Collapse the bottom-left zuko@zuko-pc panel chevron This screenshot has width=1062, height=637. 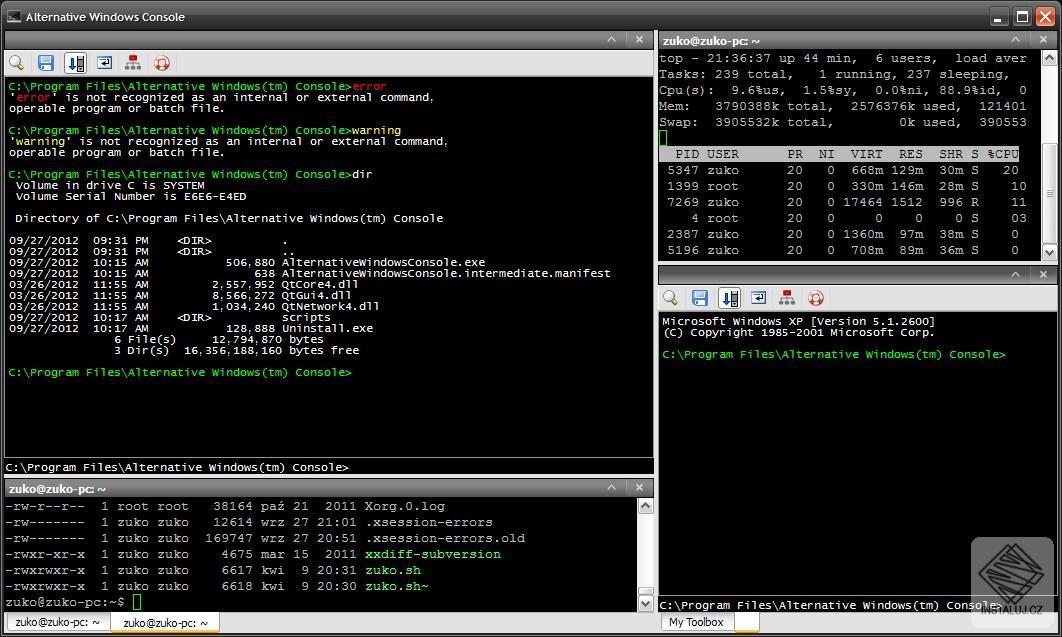[612, 488]
